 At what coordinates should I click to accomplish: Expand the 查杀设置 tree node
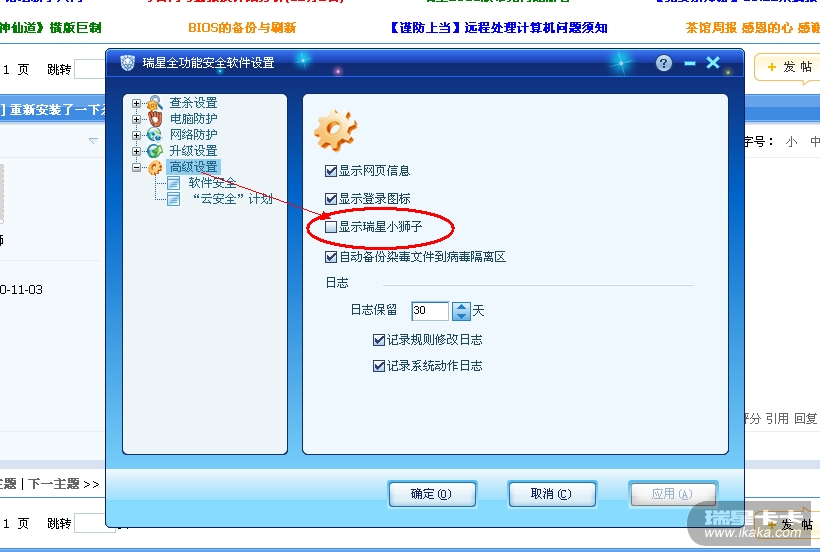pos(136,104)
